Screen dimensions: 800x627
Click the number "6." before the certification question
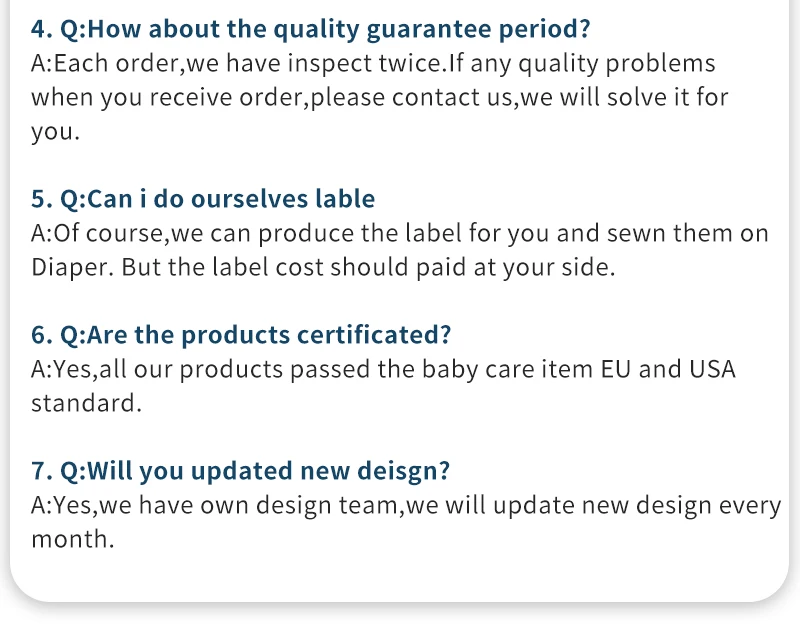41,335
